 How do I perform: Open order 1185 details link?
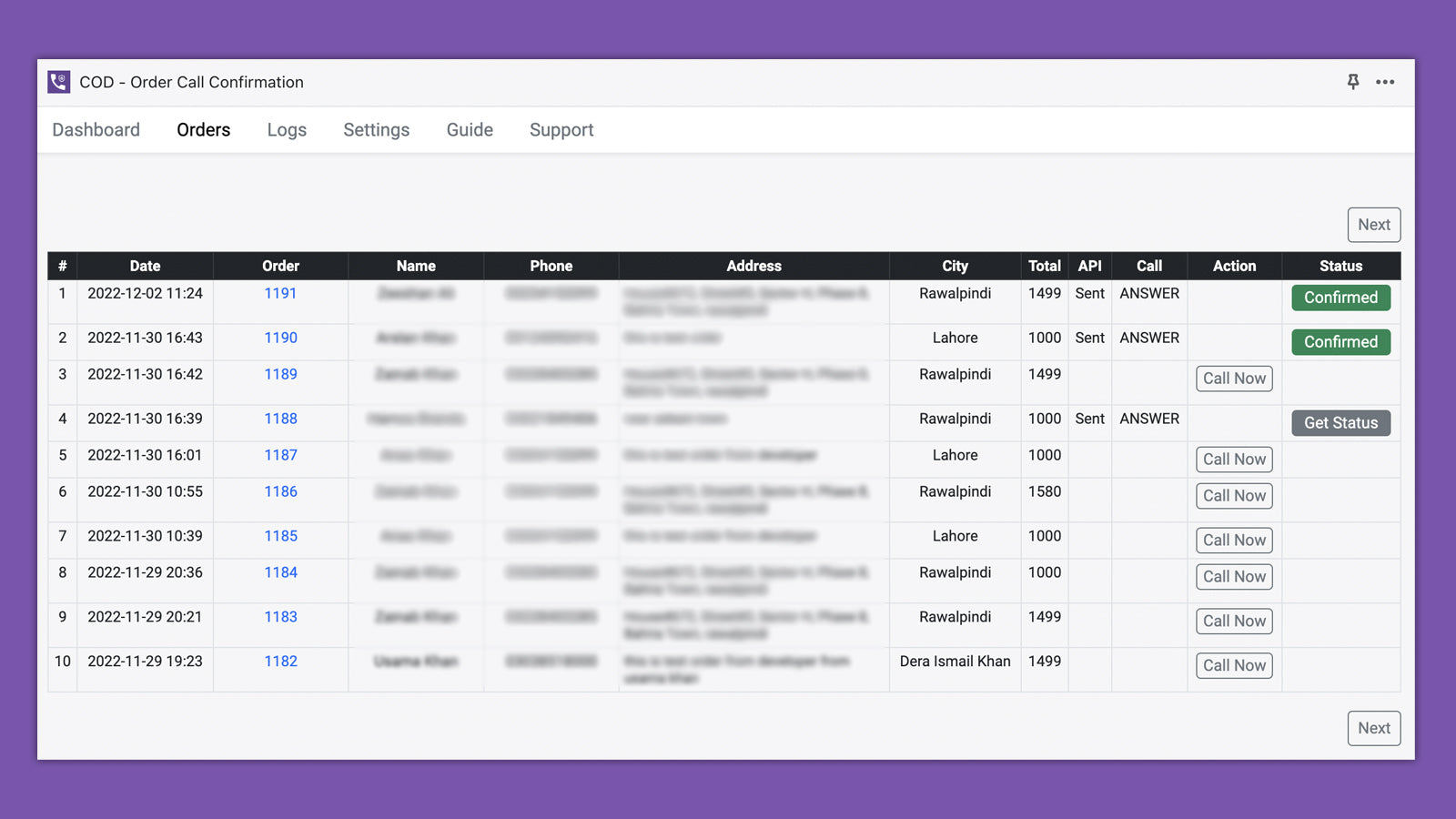pos(280,536)
